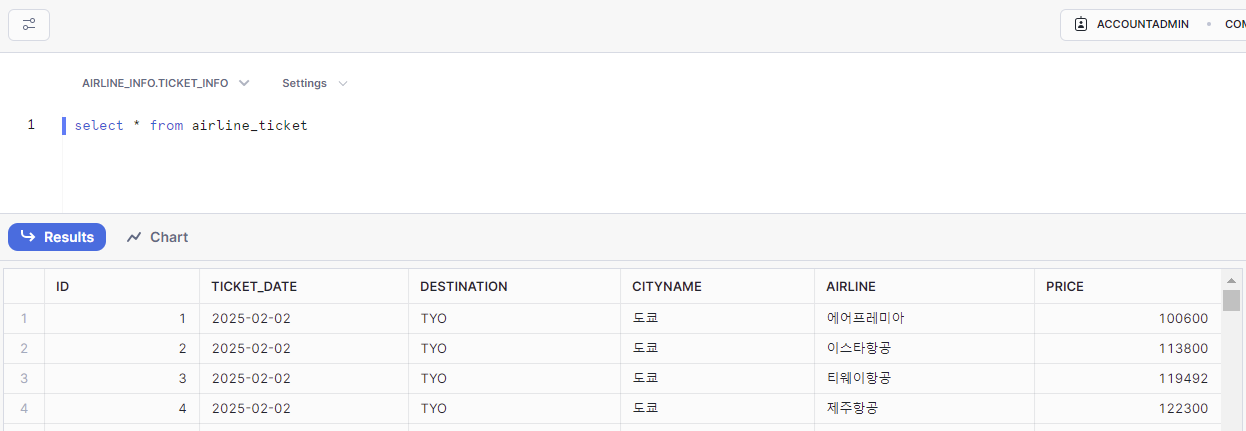Select PRICE cell 119492
The width and height of the screenshot is (1246, 431).
tap(1127, 379)
